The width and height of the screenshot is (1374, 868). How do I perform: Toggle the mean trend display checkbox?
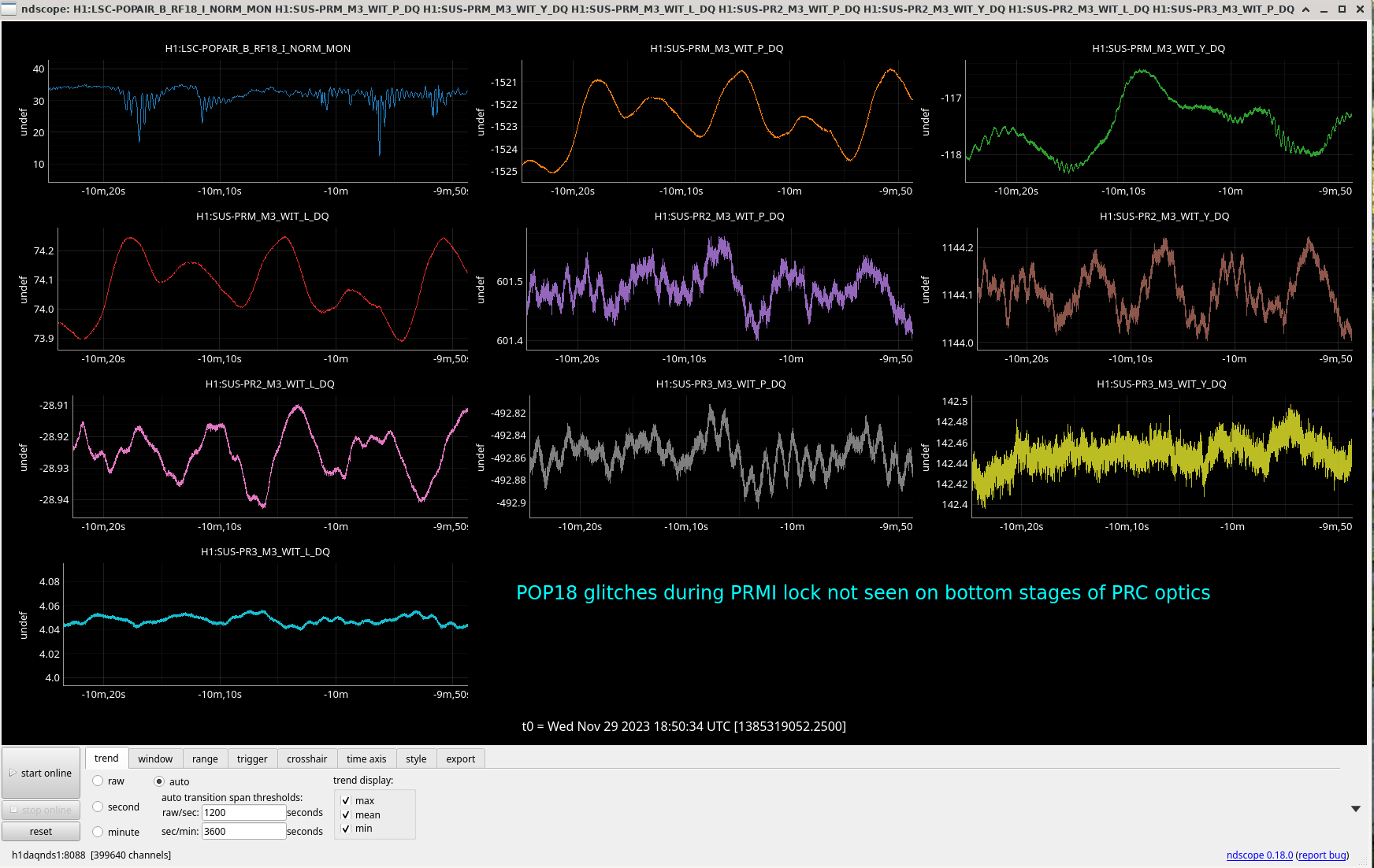pos(346,814)
